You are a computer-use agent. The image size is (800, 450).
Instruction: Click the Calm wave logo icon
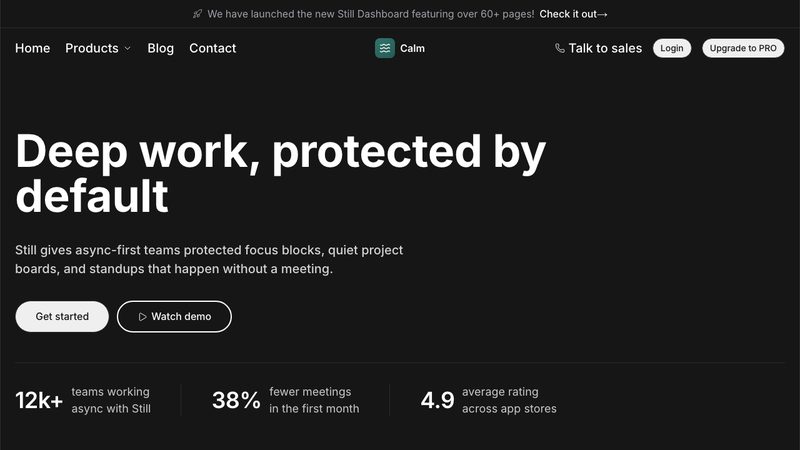[x=385, y=48]
